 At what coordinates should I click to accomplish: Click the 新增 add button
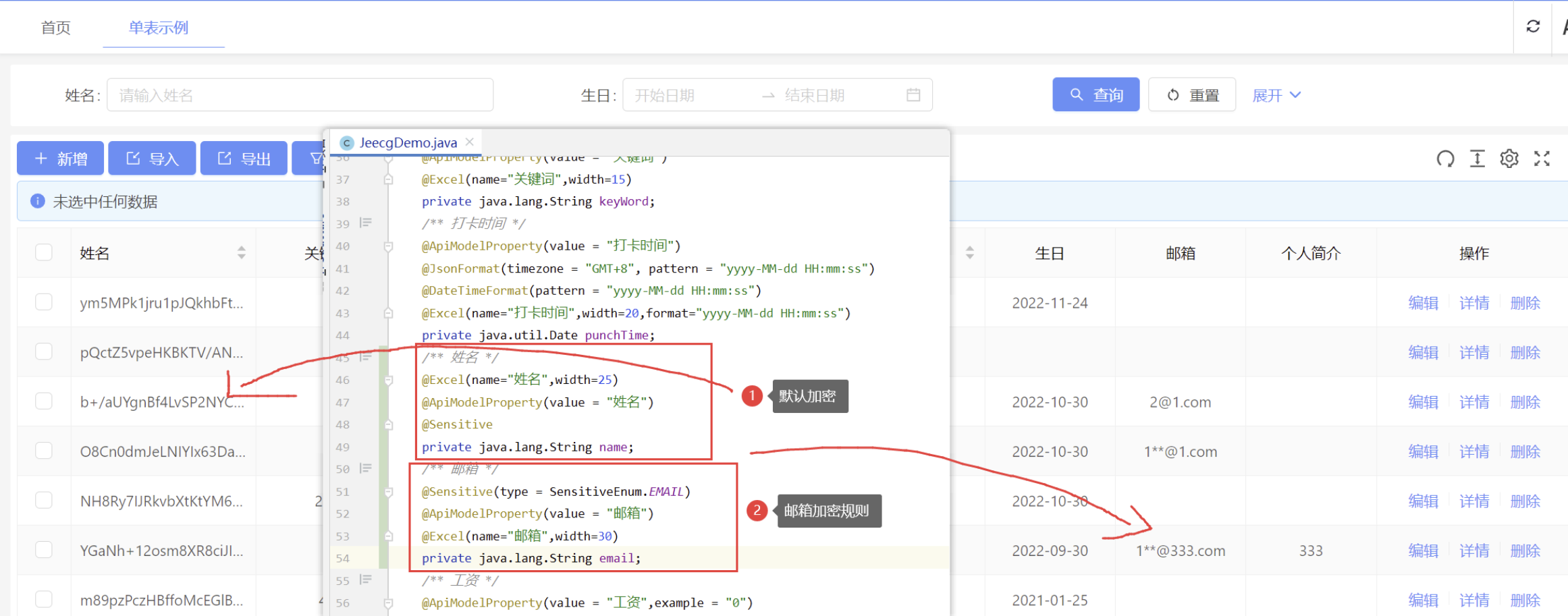coord(61,159)
